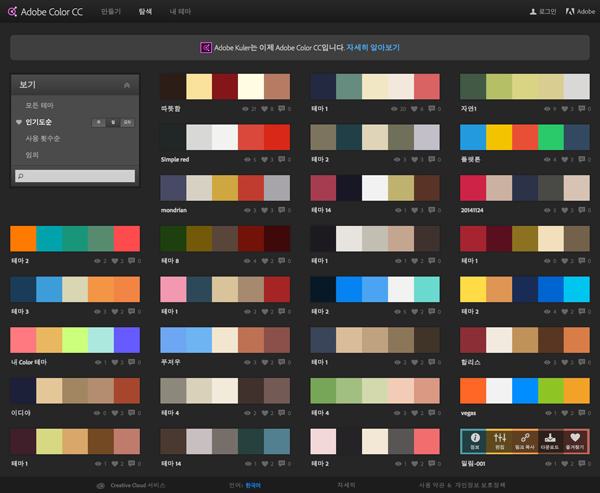Collapse the 보기 panel with chevron
Image resolution: width=600 pixels, height=493 pixels.
pos(127,86)
